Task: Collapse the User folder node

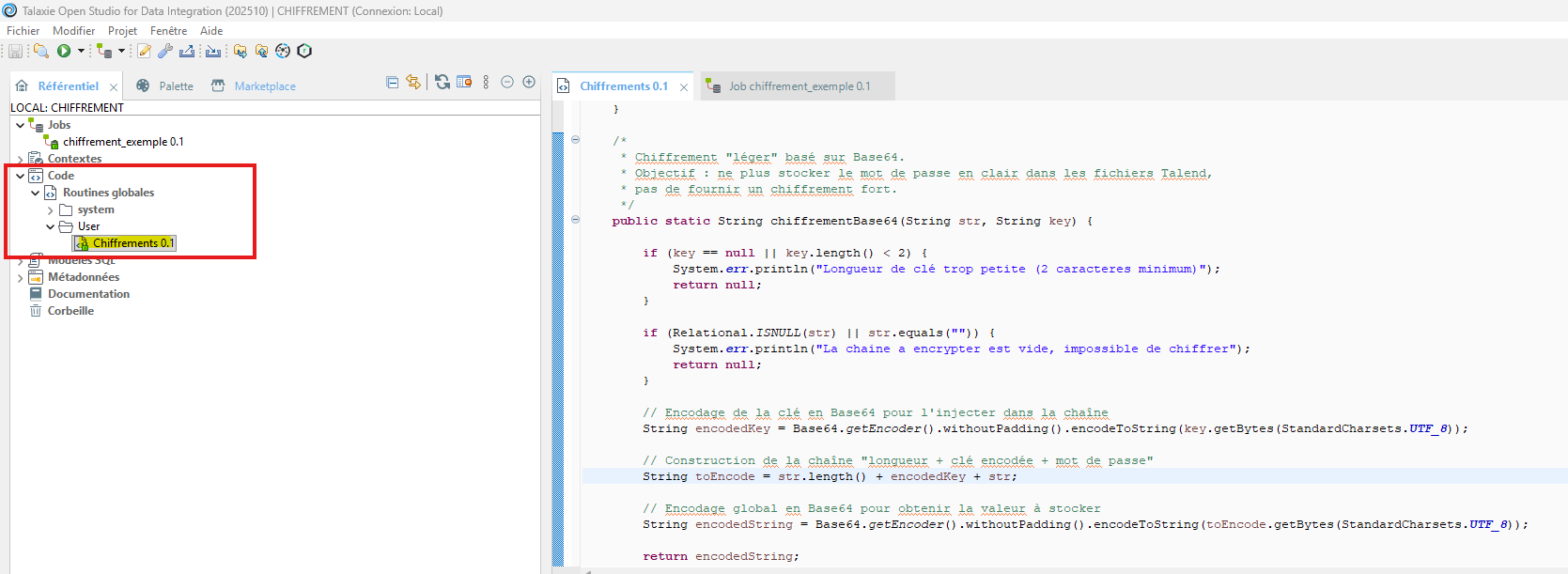Action: point(50,226)
